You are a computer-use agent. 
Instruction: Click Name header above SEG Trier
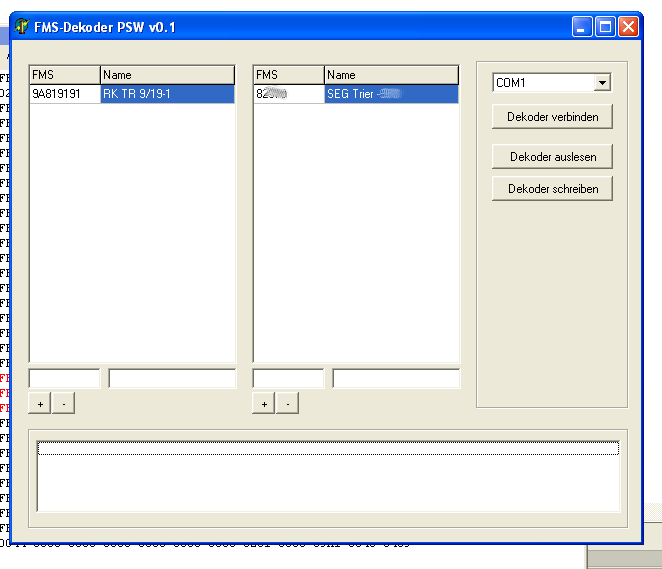391,75
